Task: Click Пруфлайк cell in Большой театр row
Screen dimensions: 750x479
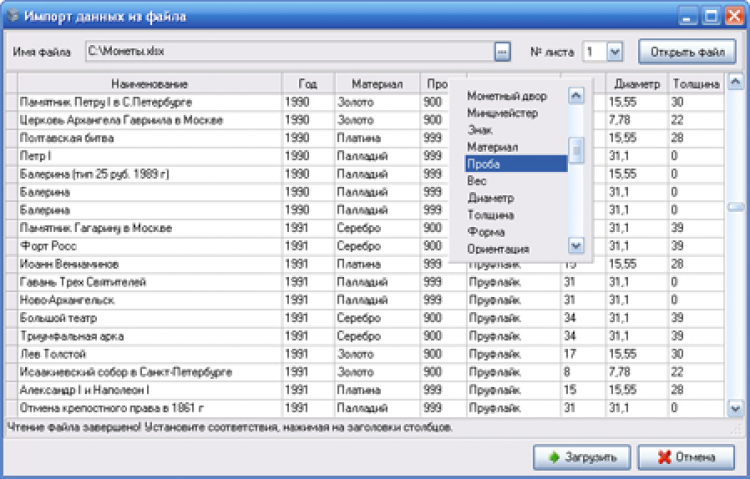Action: coord(513,318)
